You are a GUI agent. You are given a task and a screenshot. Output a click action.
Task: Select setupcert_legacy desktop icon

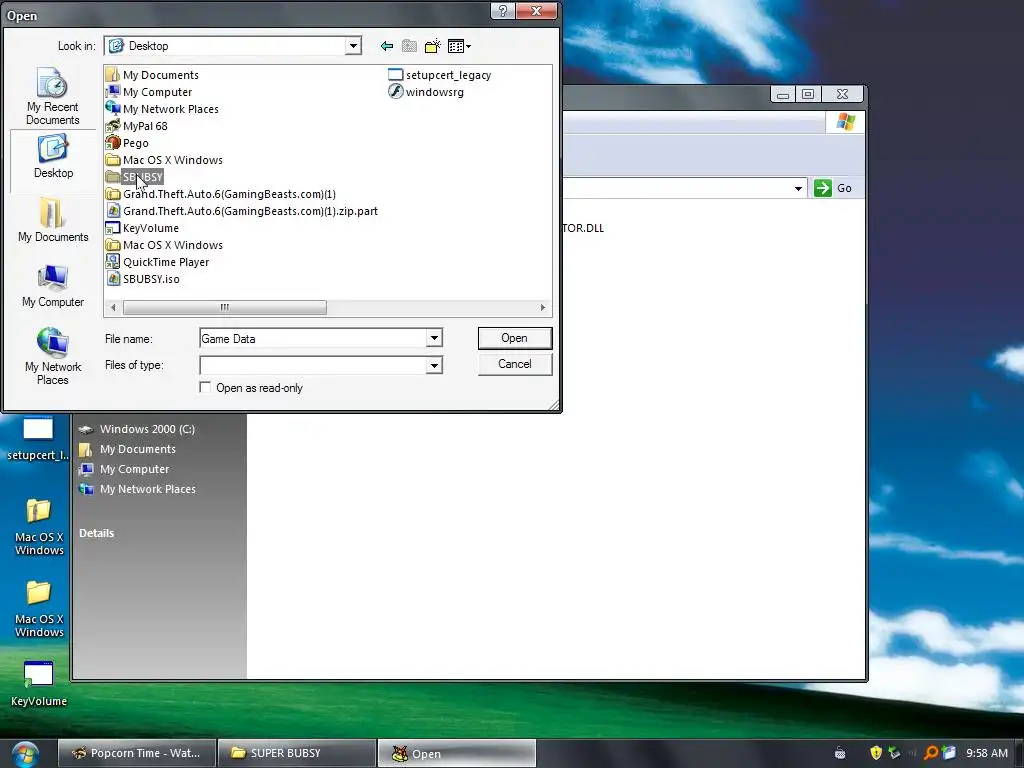click(x=38, y=439)
